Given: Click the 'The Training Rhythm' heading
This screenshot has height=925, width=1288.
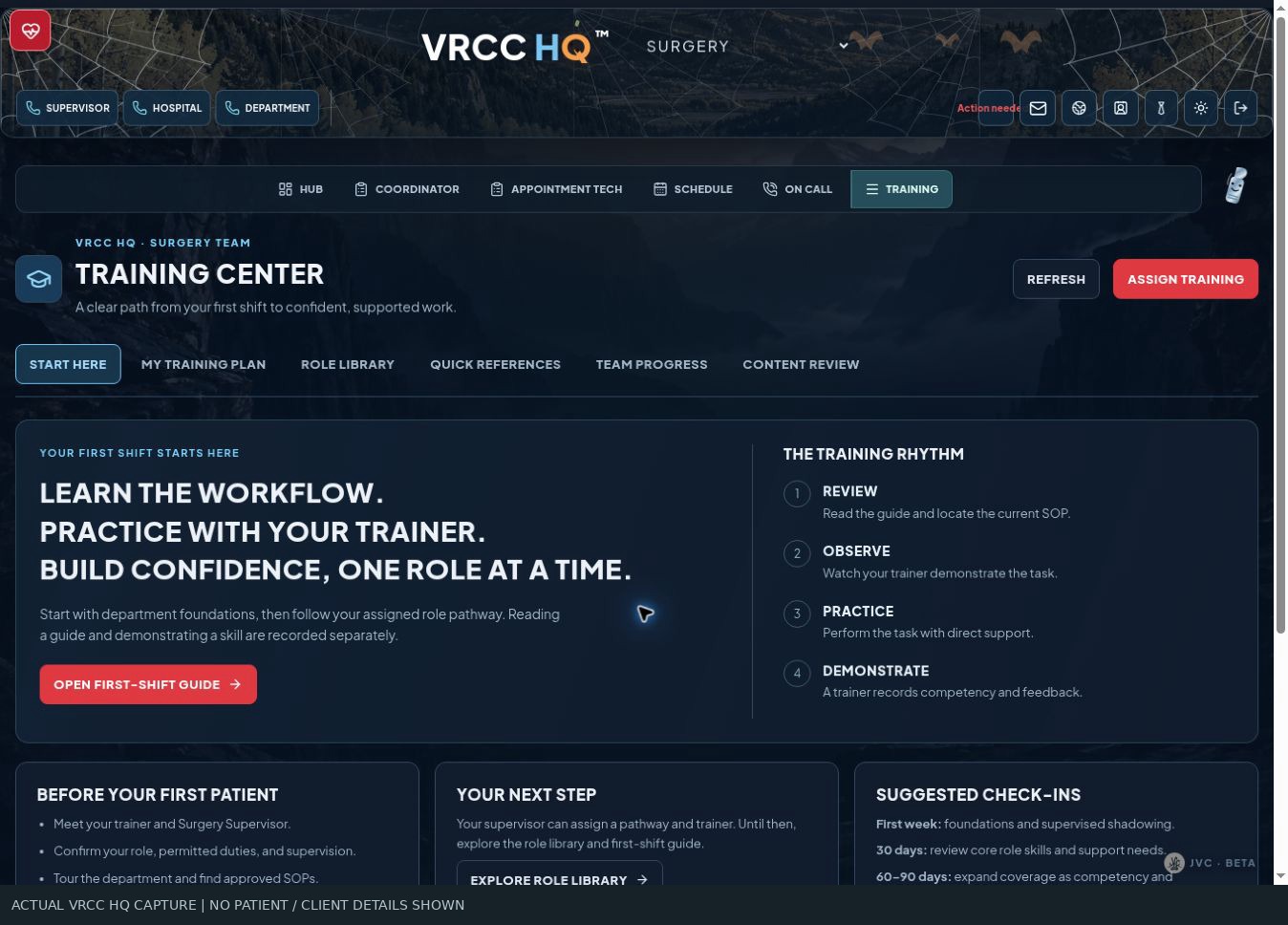Looking at the screenshot, I should pyautogui.click(x=873, y=454).
